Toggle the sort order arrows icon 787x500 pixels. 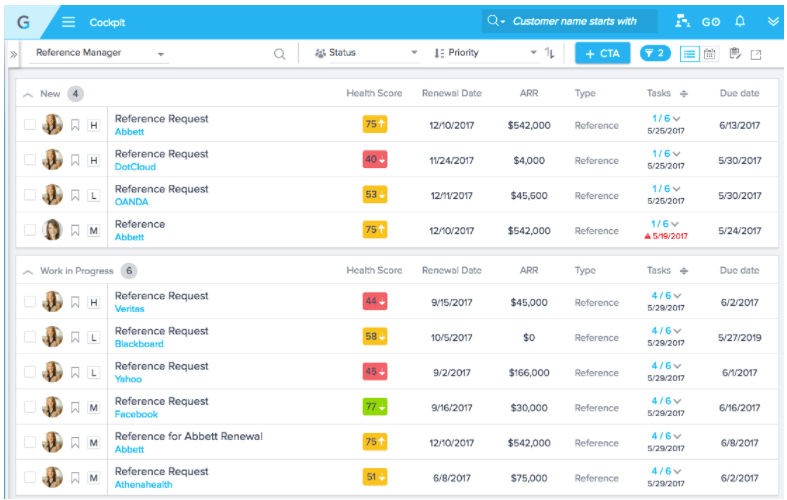coord(549,53)
